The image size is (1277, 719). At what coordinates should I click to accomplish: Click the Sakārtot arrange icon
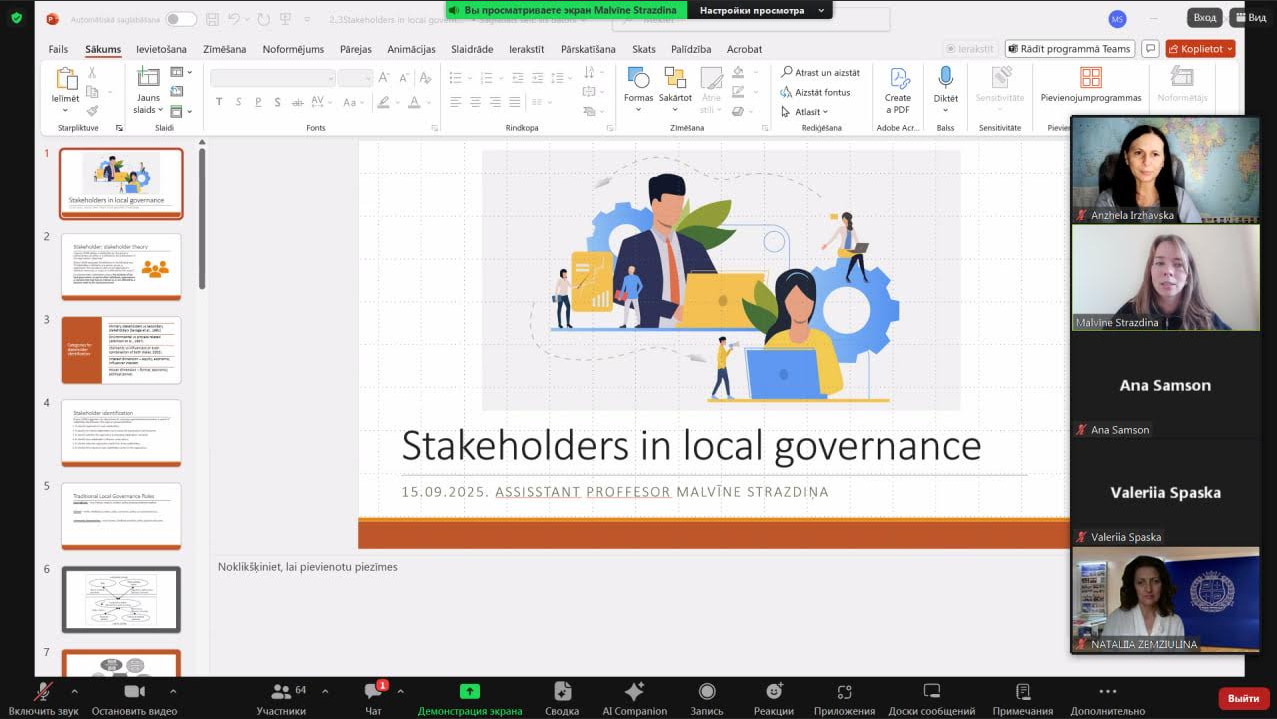(675, 78)
